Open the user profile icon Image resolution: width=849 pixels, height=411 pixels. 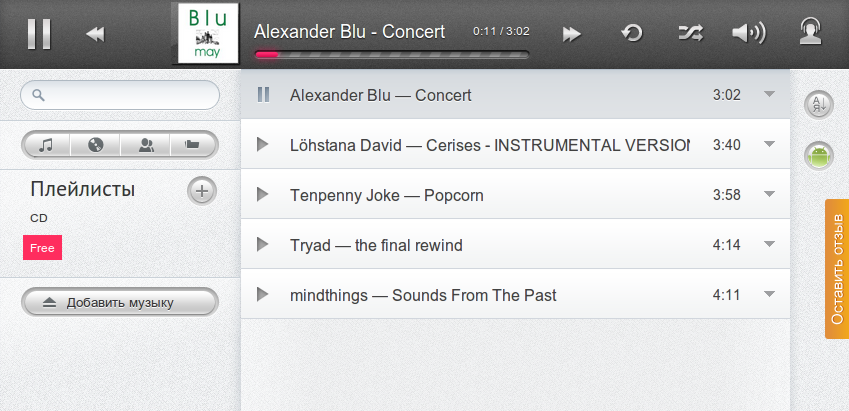tap(810, 33)
